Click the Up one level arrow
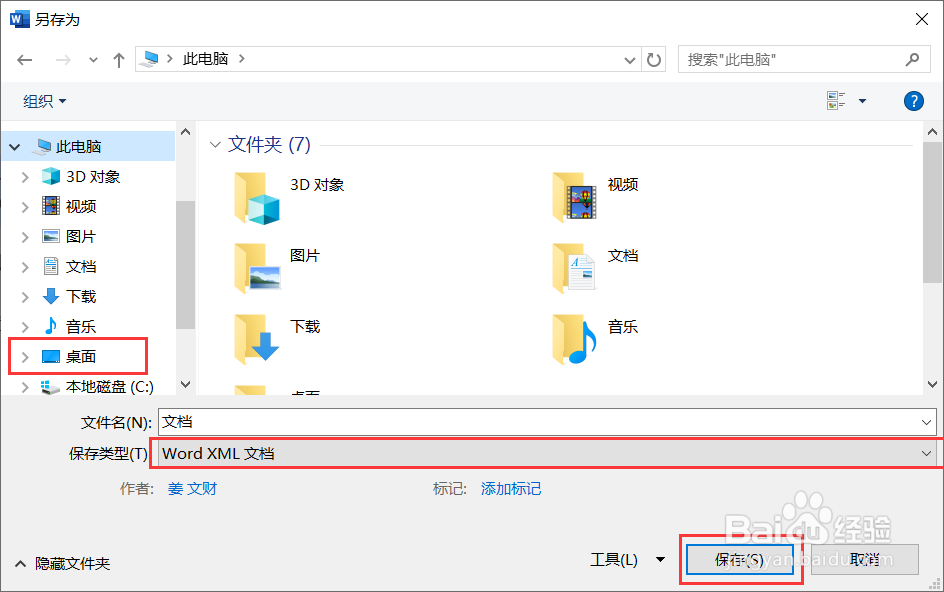 118,59
